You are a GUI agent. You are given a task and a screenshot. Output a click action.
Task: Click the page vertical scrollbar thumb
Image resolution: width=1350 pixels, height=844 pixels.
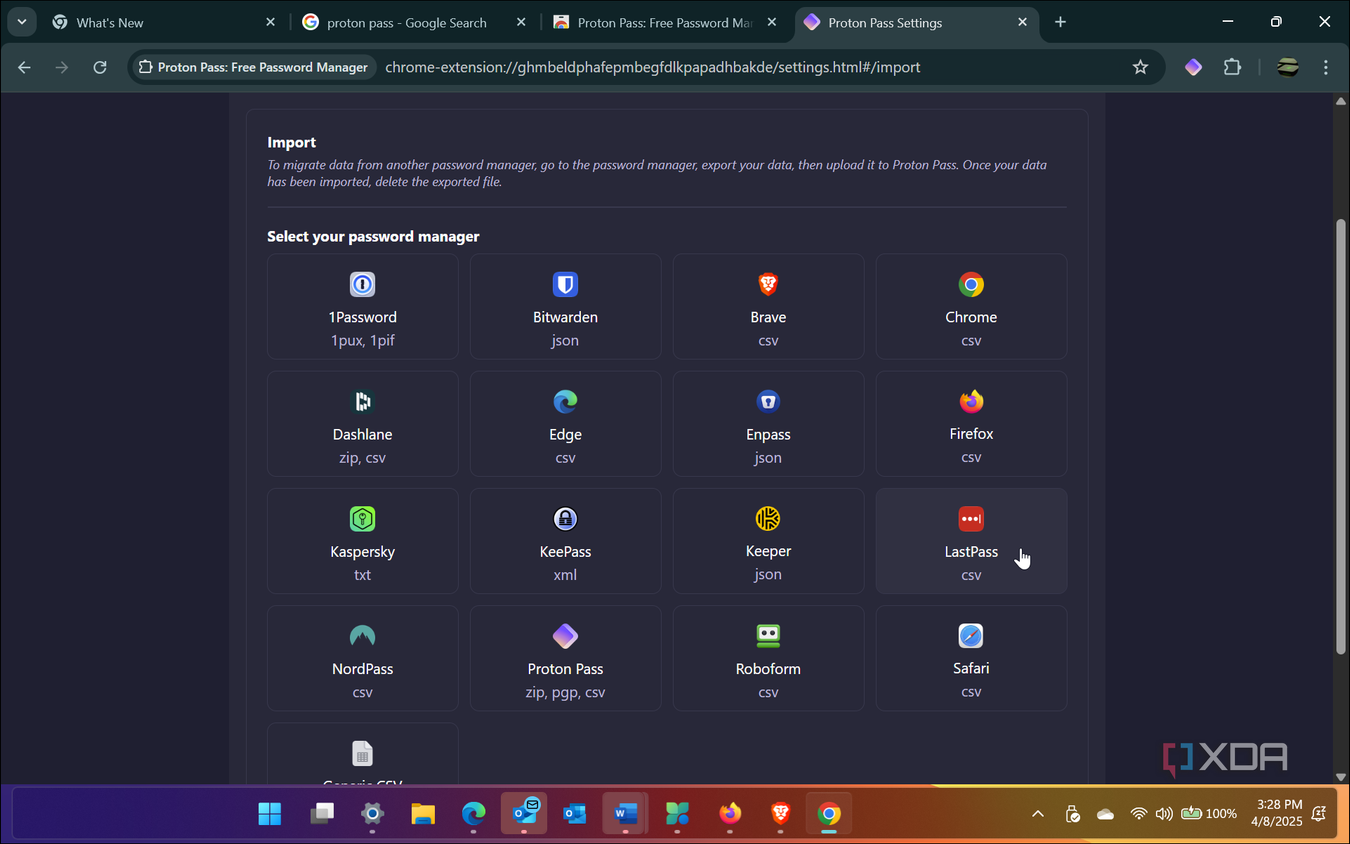click(1341, 435)
